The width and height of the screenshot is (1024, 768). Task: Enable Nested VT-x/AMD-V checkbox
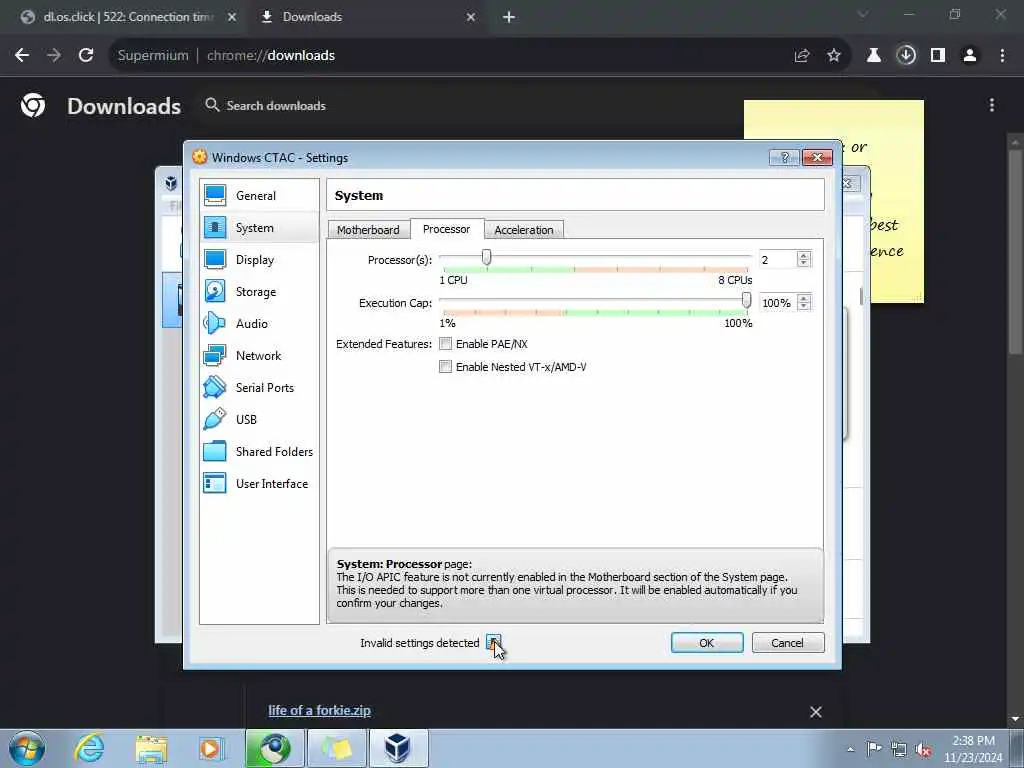pos(445,366)
